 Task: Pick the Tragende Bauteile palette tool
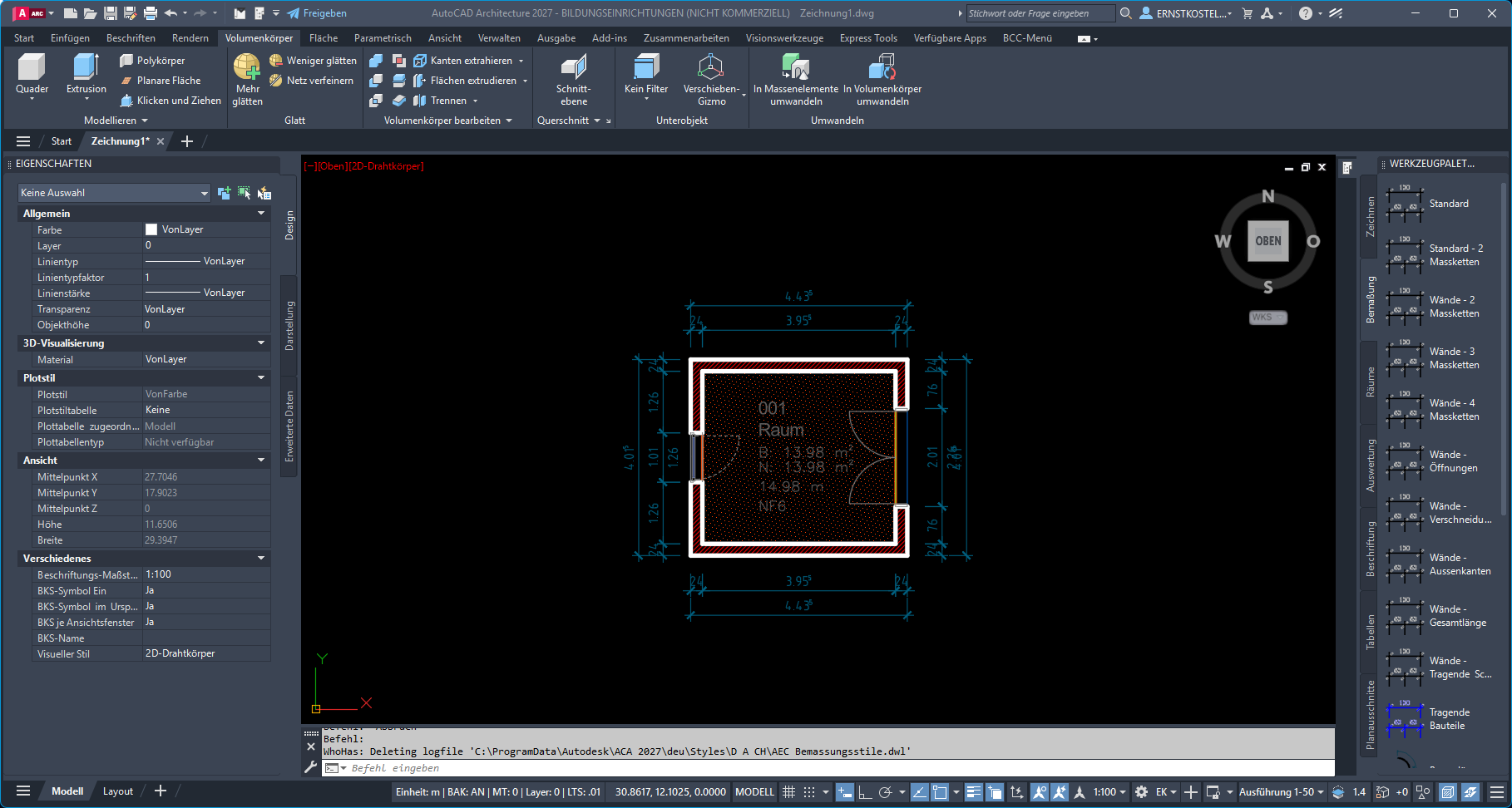coord(1405,719)
